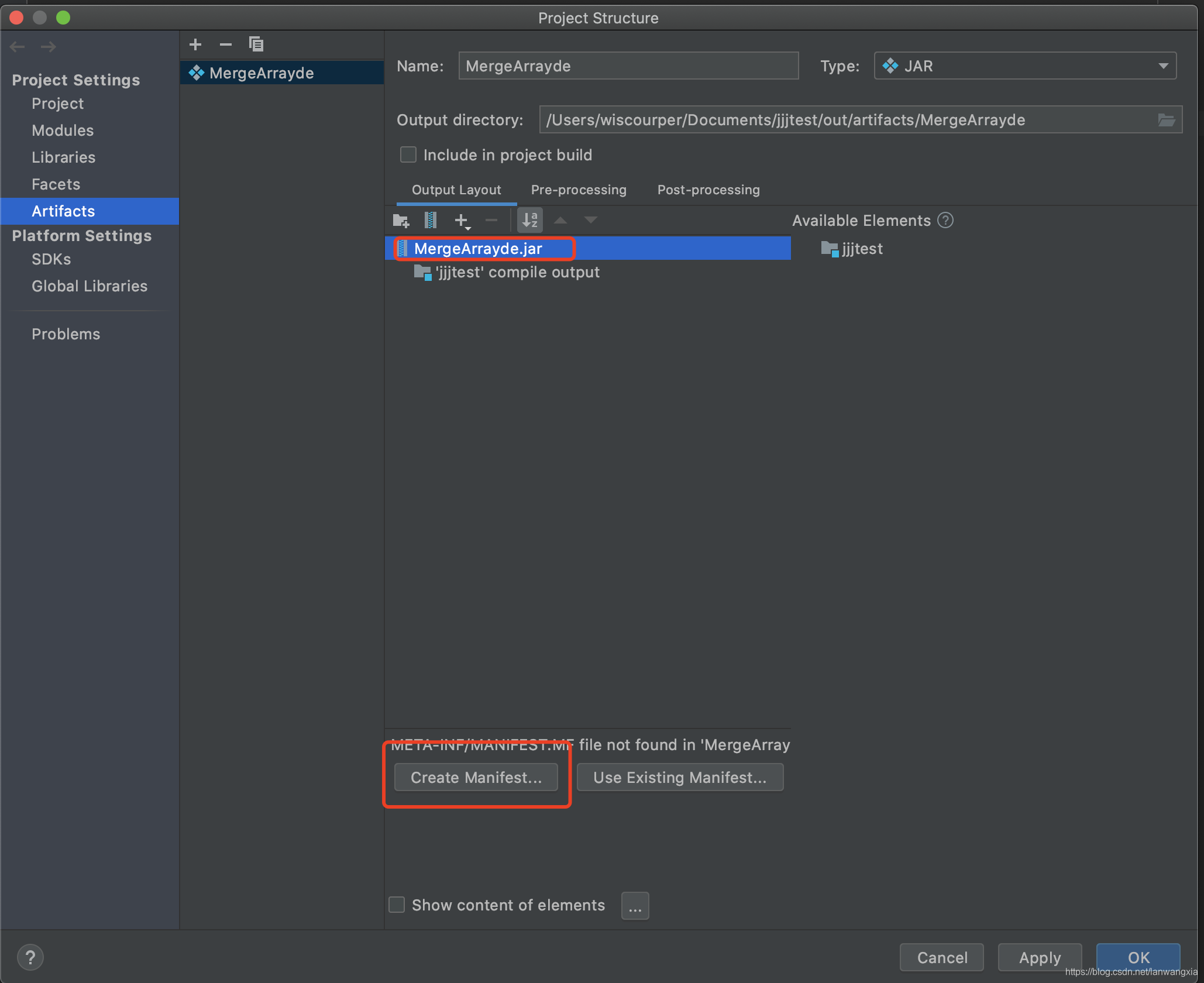Click the Name input field

[x=628, y=66]
